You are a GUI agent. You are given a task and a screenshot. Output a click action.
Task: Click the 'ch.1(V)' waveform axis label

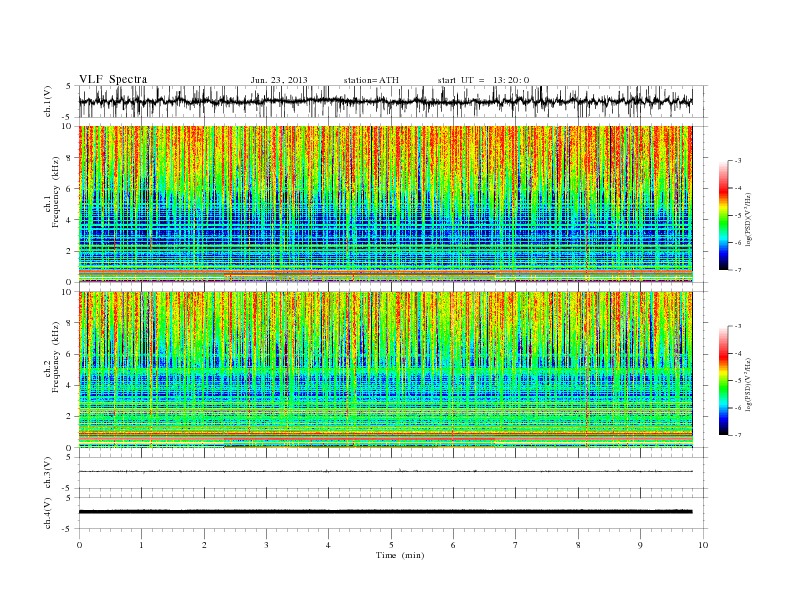pos(48,101)
